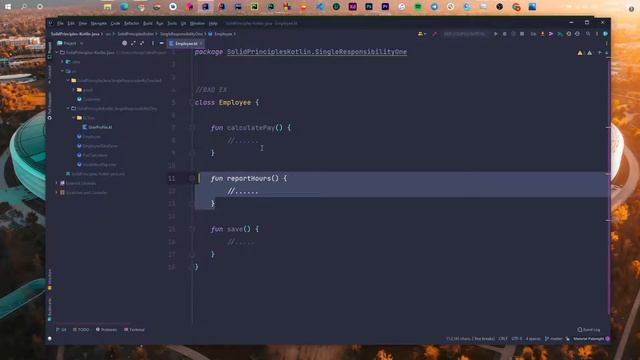Image resolution: width=640 pixels, height=360 pixels.
Task: Click the Debug bug icon in toolbar
Action: coord(504,34)
